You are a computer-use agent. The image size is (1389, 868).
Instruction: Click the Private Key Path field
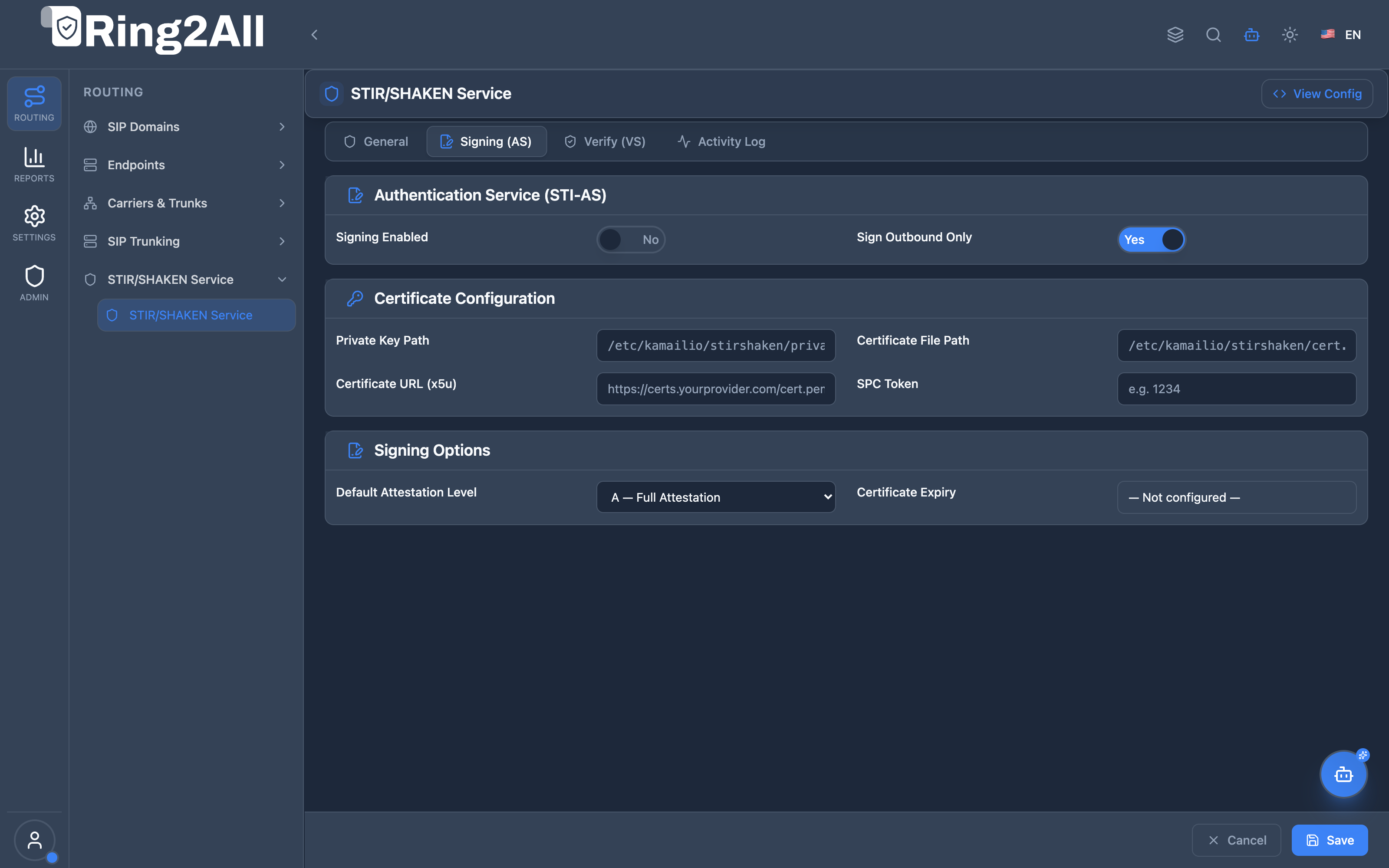tap(716, 345)
